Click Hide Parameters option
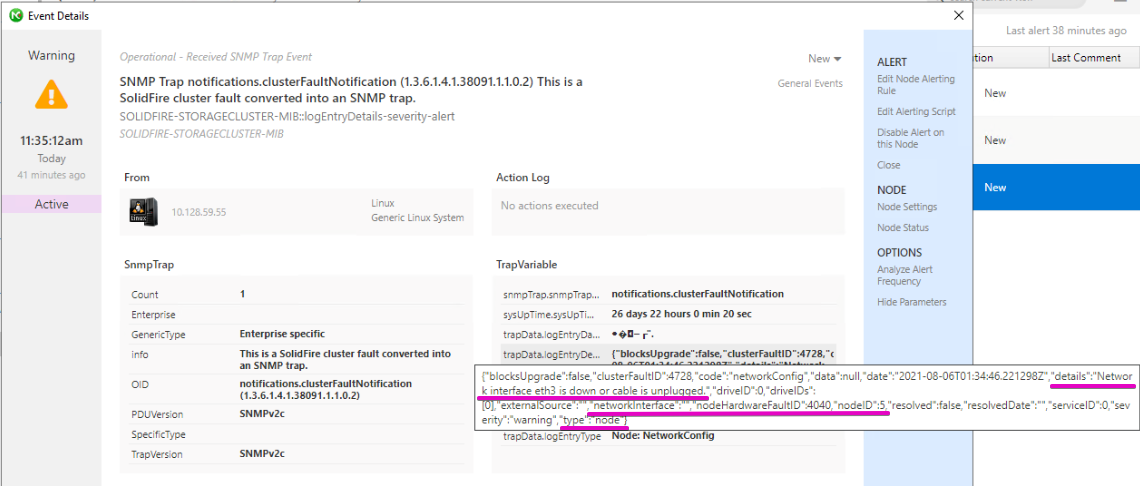The image size is (1141, 486). (912, 302)
